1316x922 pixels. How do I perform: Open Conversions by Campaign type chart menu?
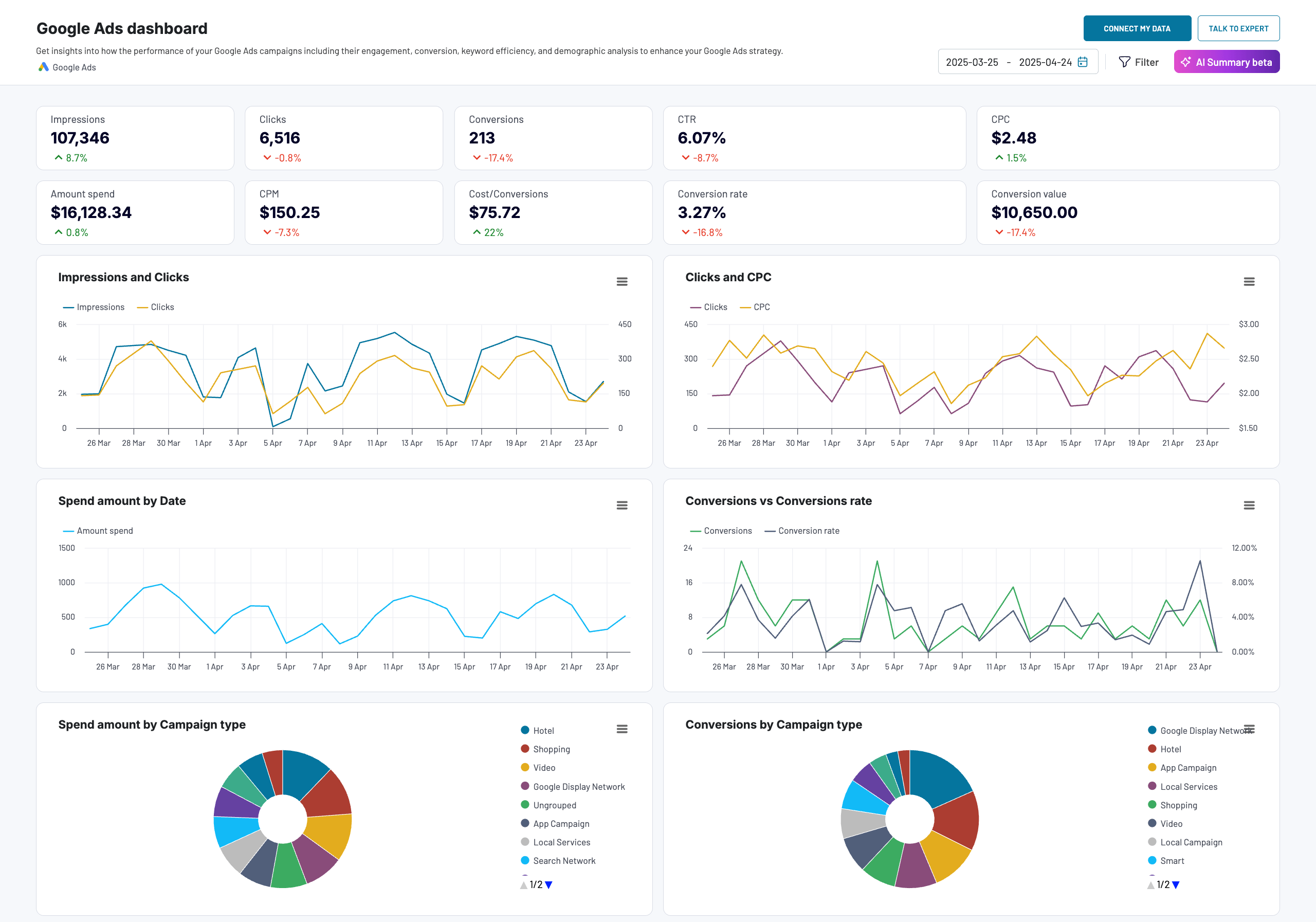click(x=1249, y=729)
